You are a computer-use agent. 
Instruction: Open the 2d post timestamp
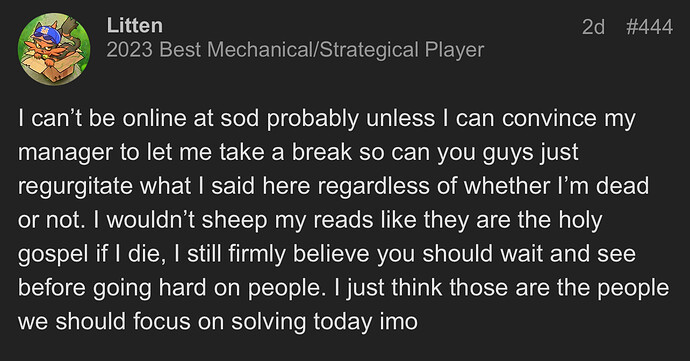[x=593, y=27]
